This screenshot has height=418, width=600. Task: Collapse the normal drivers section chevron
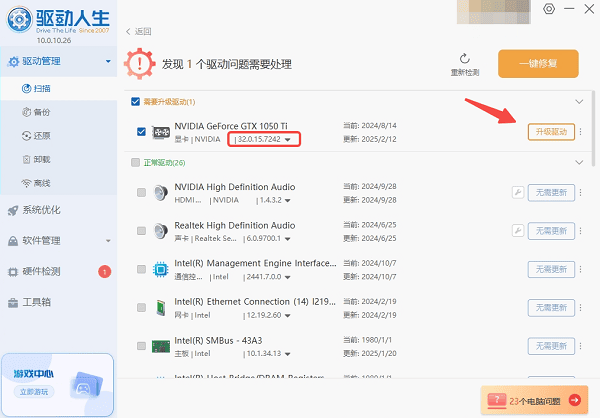579,162
